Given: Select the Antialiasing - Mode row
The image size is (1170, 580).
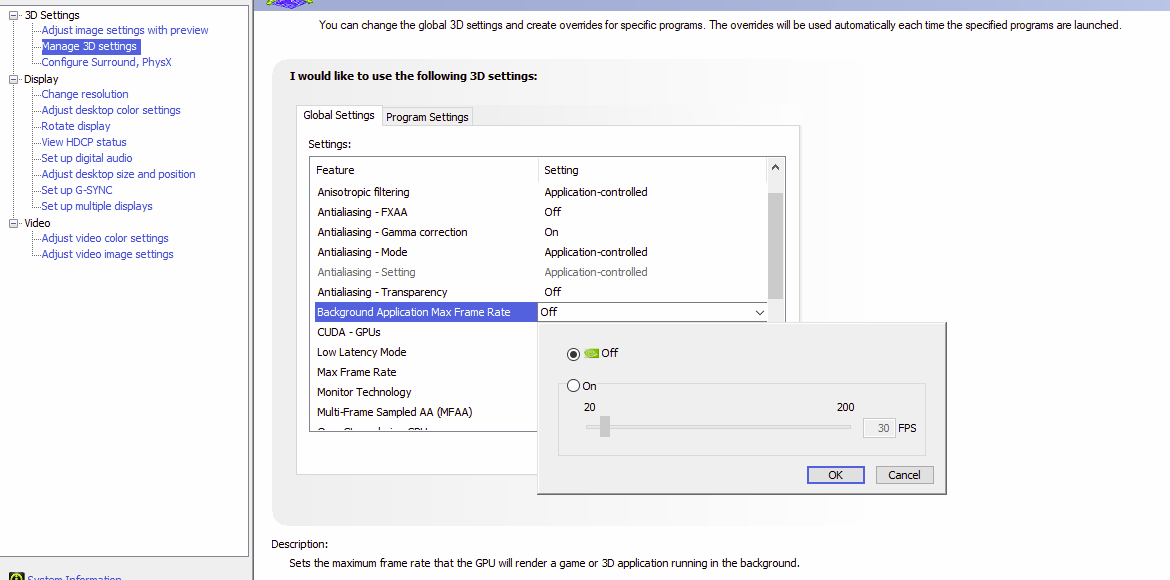Looking at the screenshot, I should coord(539,252).
